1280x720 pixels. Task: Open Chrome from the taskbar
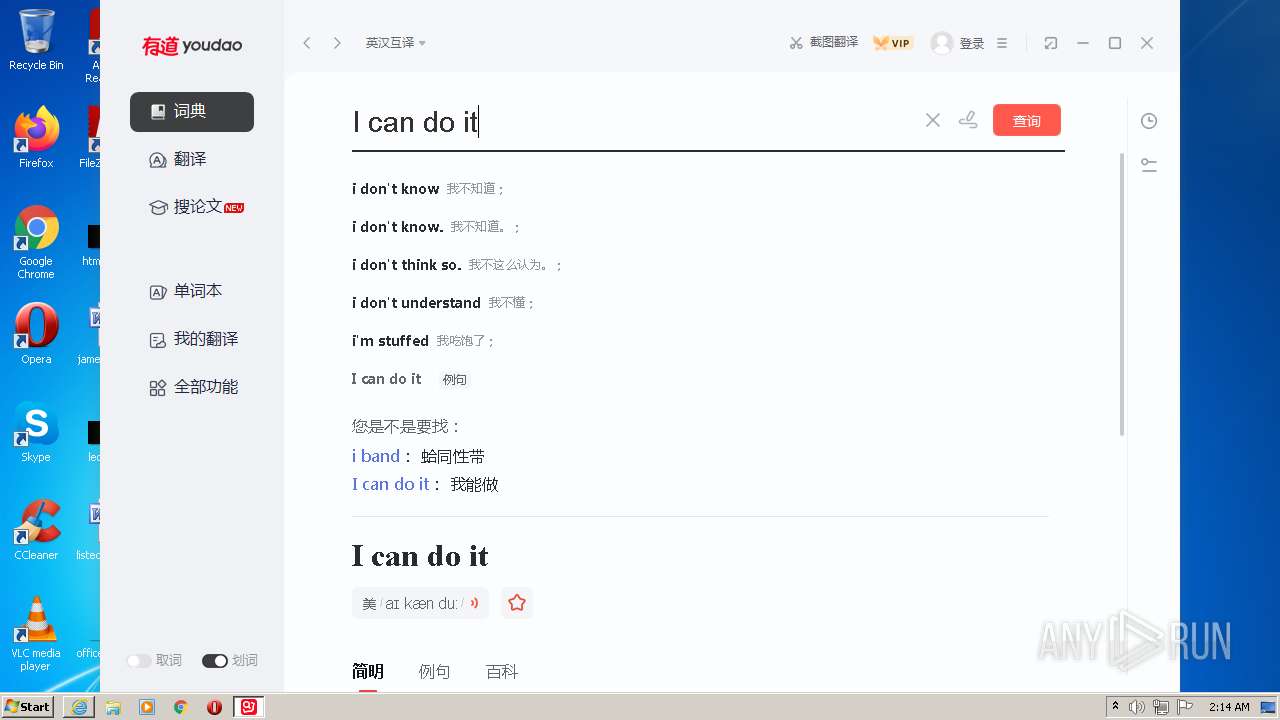[x=181, y=707]
